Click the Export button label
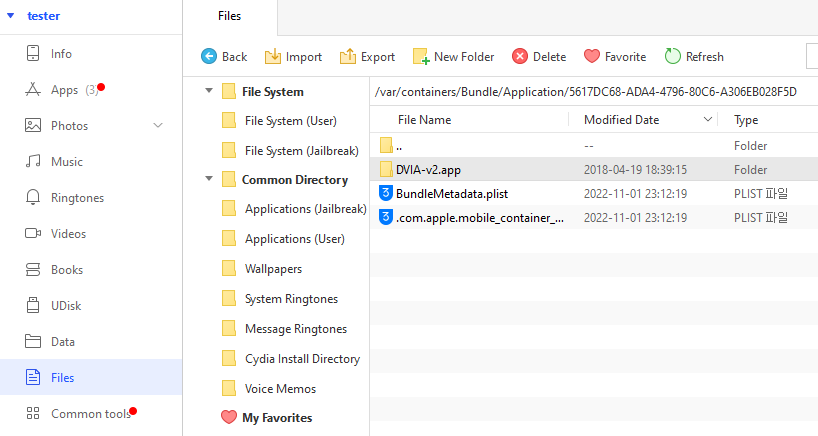Screen dimensions: 818x436 click(378, 57)
